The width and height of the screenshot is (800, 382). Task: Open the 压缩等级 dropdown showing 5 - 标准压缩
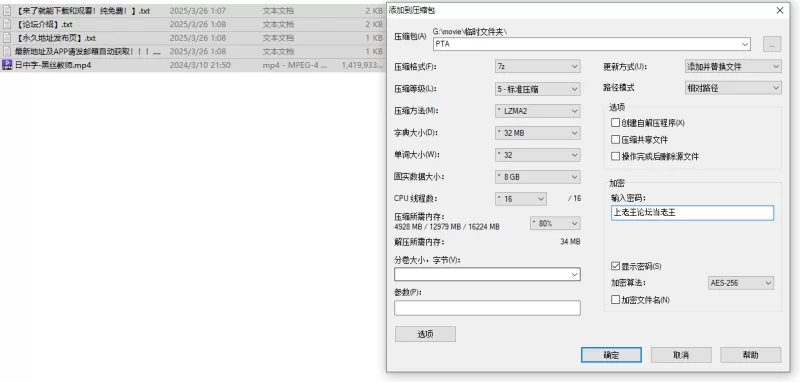[x=537, y=89]
